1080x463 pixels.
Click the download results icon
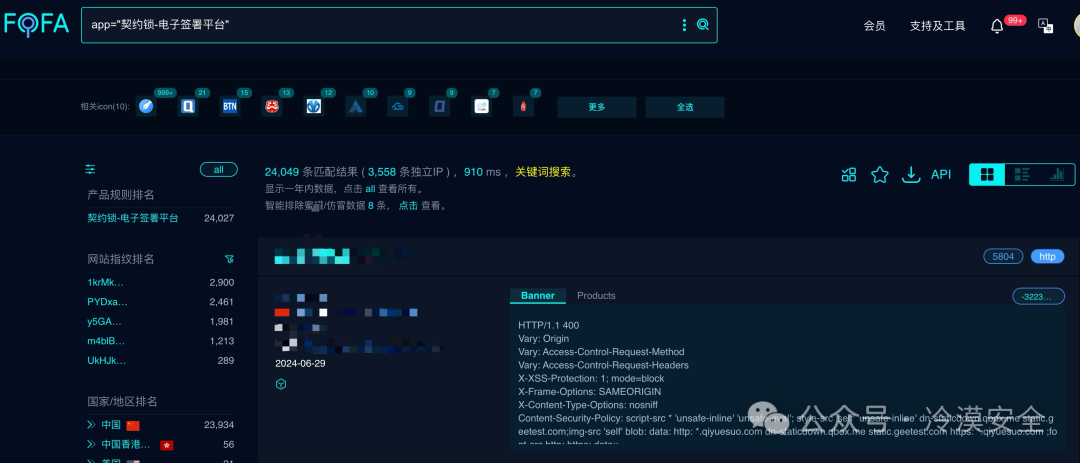coord(911,174)
